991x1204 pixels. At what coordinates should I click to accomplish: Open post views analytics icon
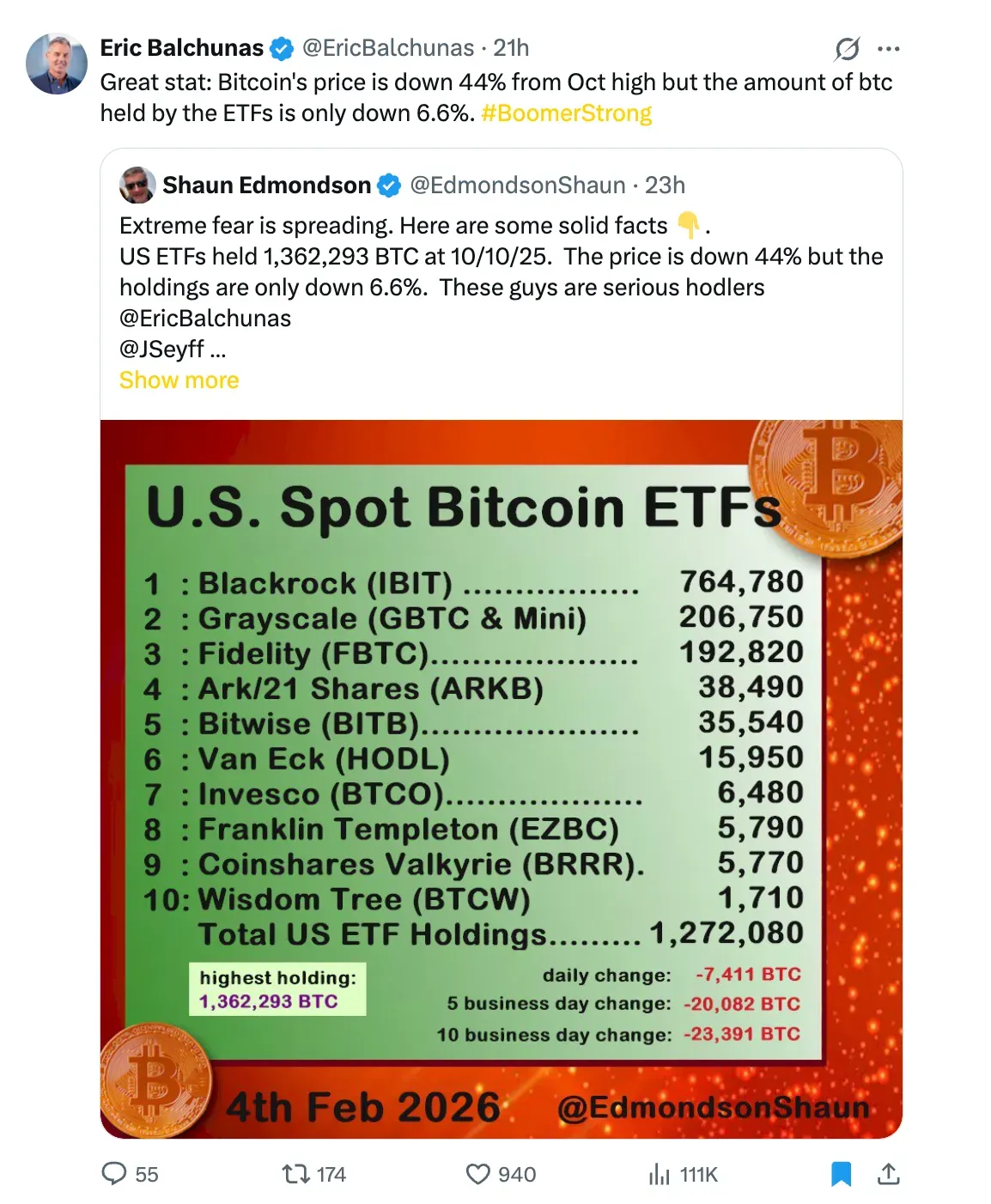(660, 1173)
